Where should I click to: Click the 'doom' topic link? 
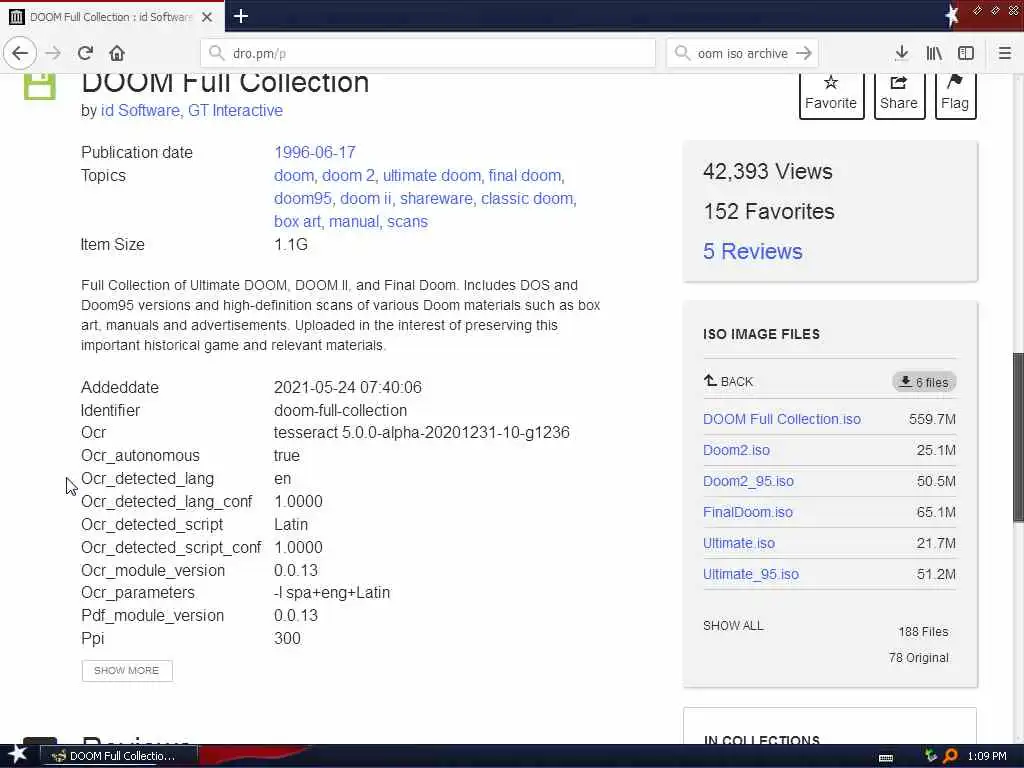[x=293, y=176]
